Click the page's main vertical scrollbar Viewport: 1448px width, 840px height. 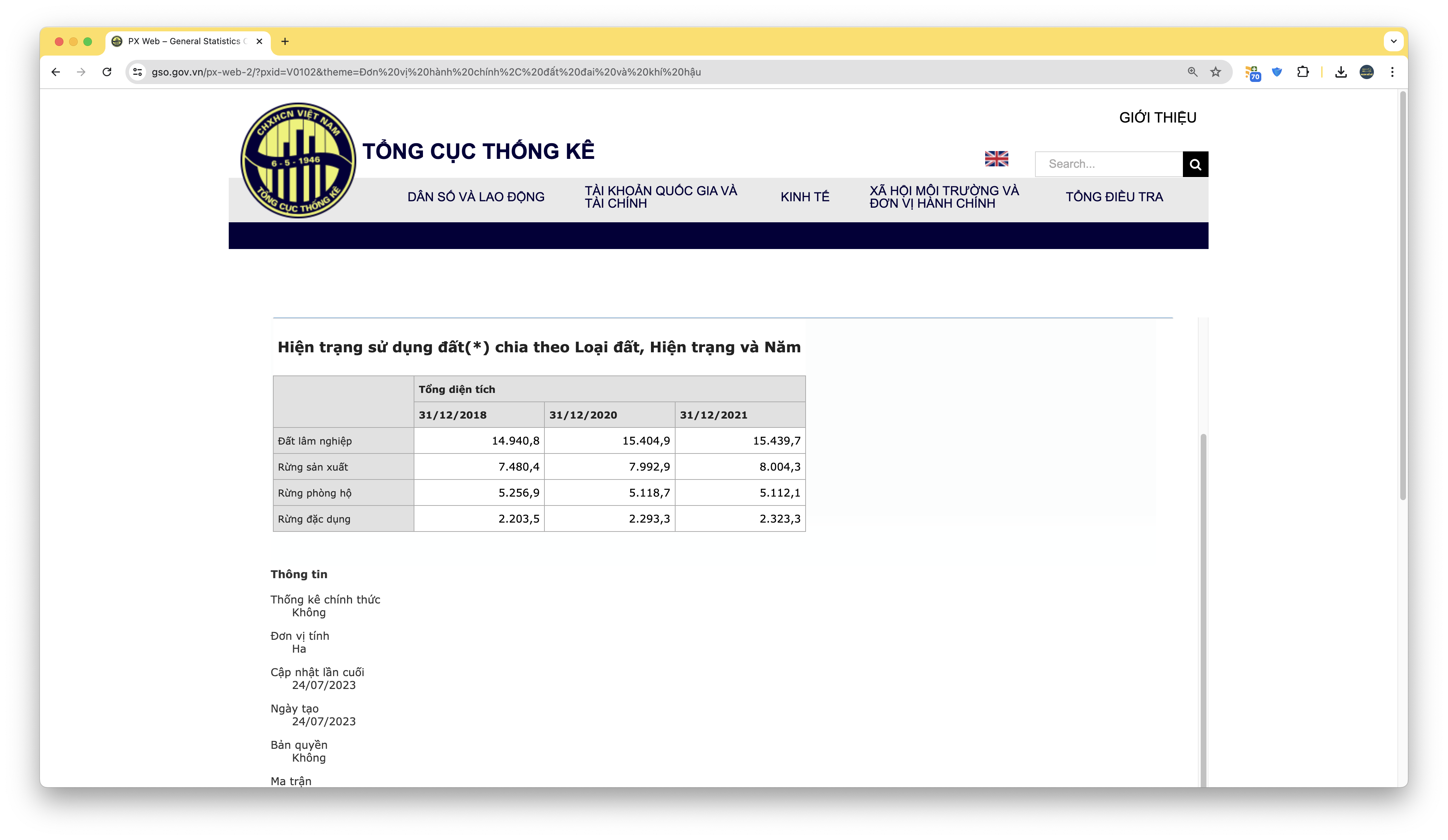1403,296
